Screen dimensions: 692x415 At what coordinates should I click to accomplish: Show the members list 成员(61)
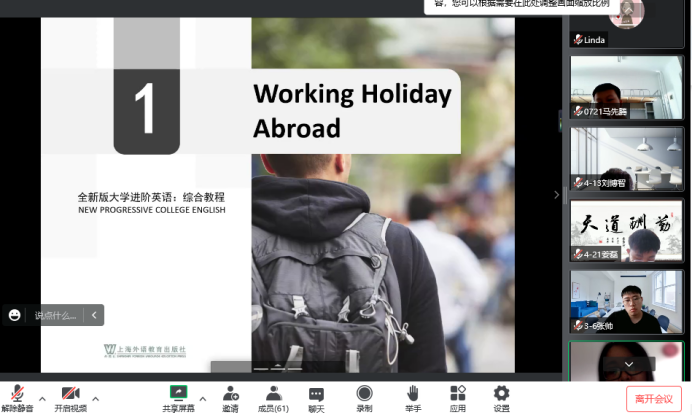click(x=273, y=397)
